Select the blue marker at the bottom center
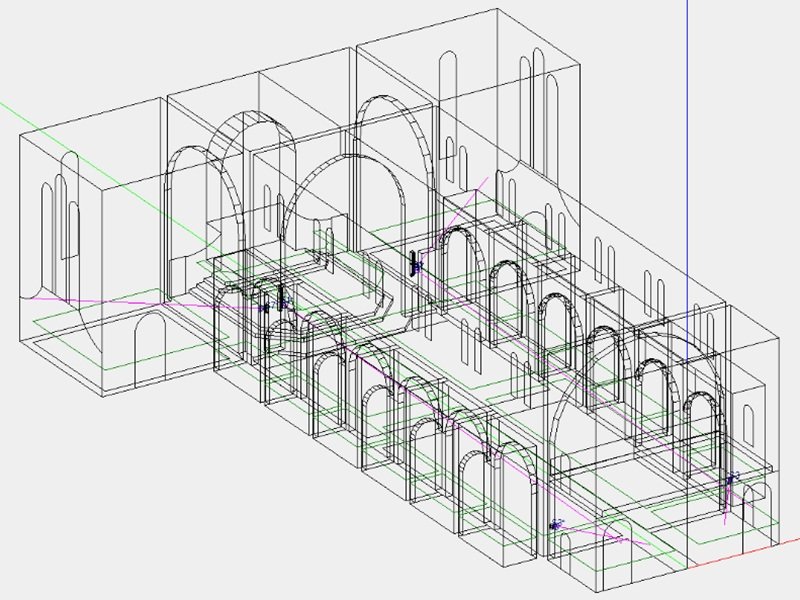 pos(556,524)
